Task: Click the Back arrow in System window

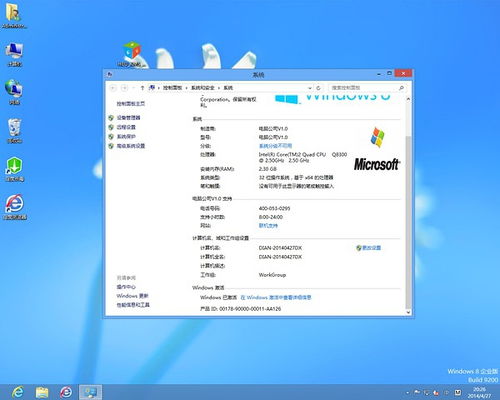Action: coord(113,88)
